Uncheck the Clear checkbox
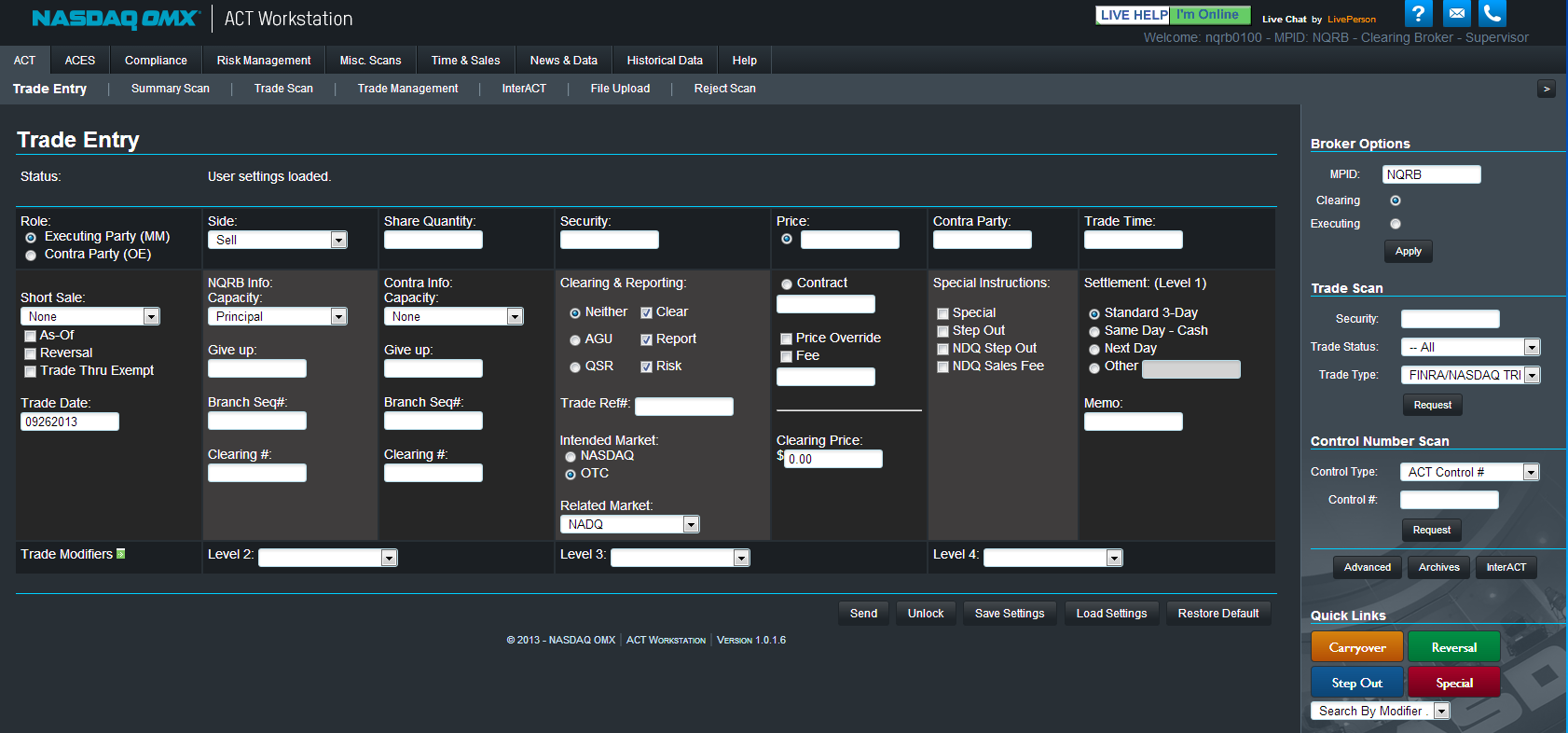 (x=646, y=313)
